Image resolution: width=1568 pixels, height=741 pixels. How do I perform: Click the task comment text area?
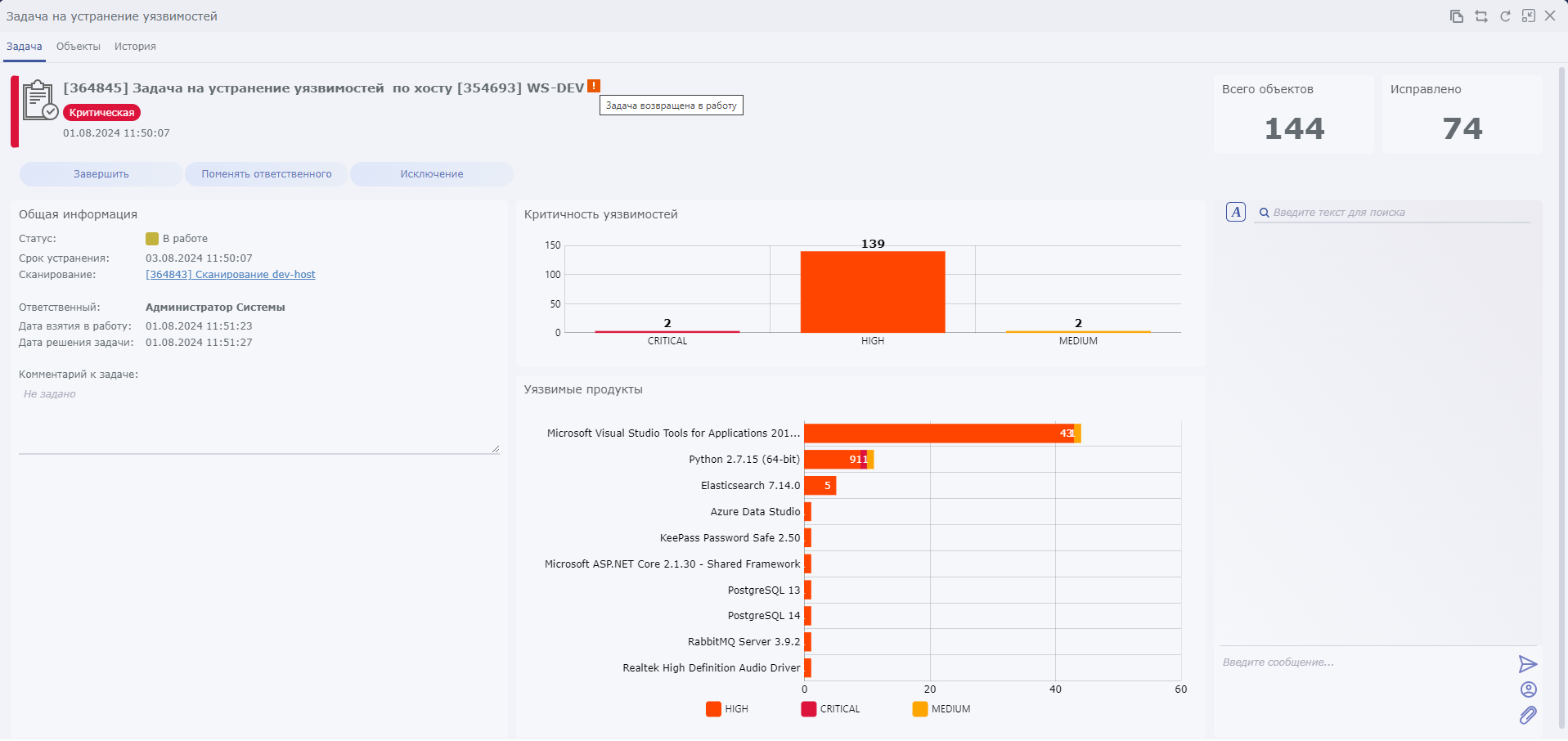click(x=258, y=420)
